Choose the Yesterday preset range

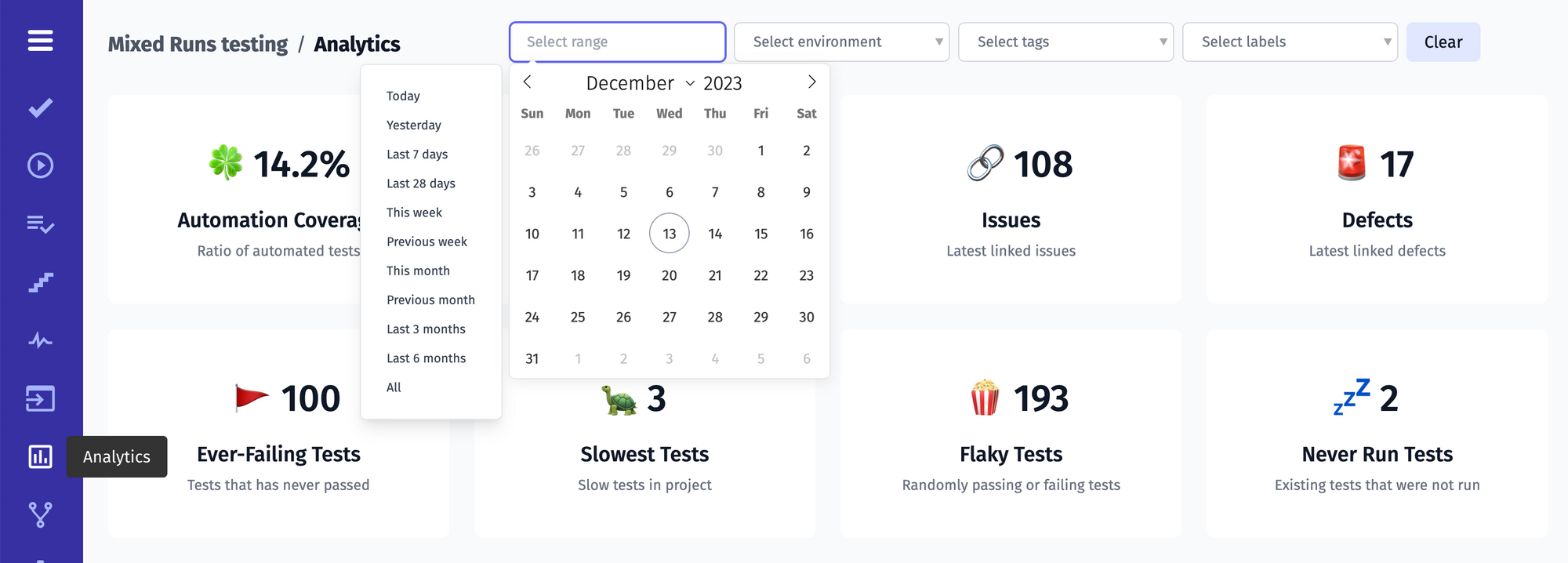click(x=414, y=125)
